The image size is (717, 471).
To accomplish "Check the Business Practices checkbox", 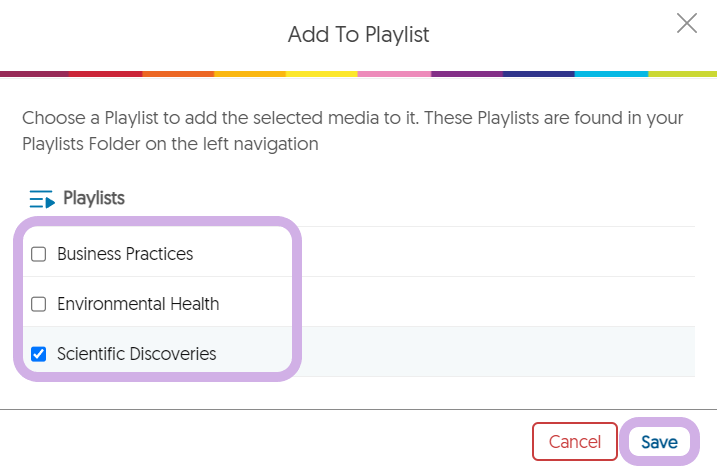I will [x=39, y=254].
